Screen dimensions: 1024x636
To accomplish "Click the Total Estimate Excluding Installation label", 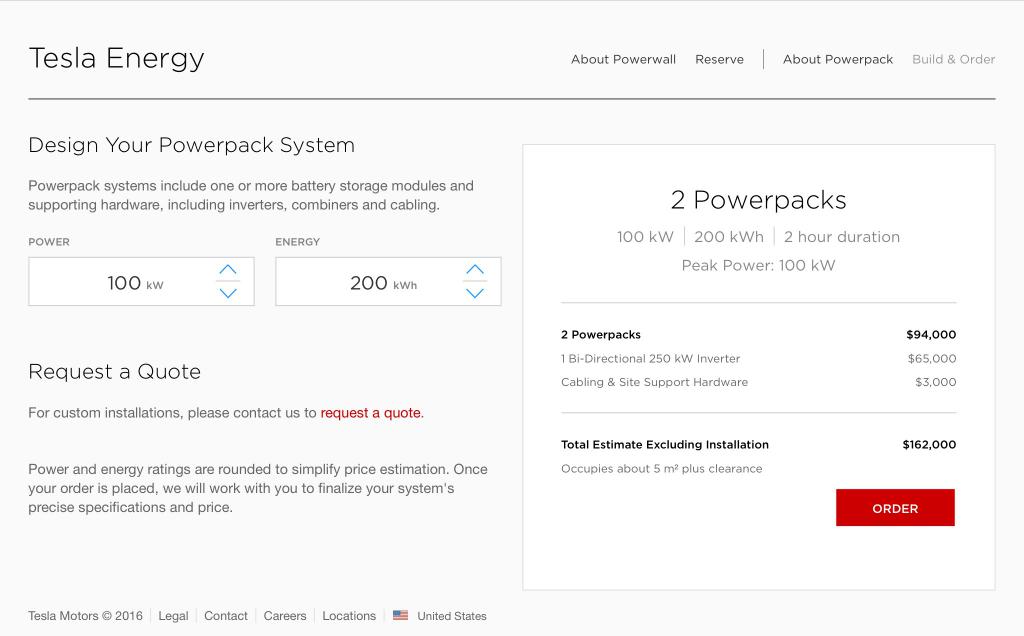I will [x=665, y=445].
